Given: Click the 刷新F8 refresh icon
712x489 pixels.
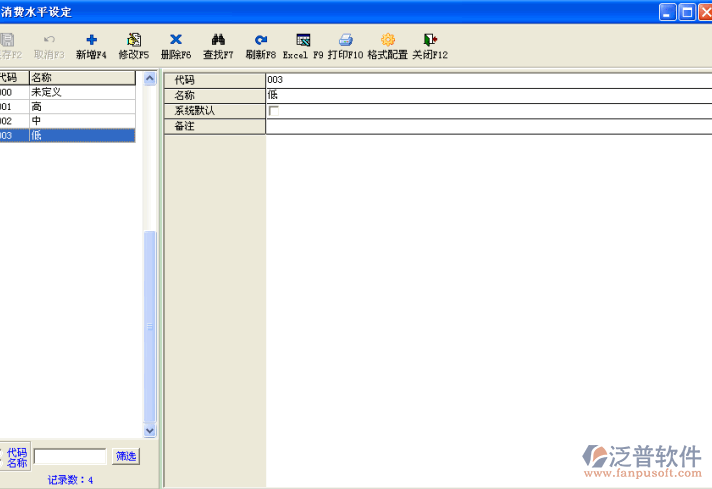Looking at the screenshot, I should point(260,41).
